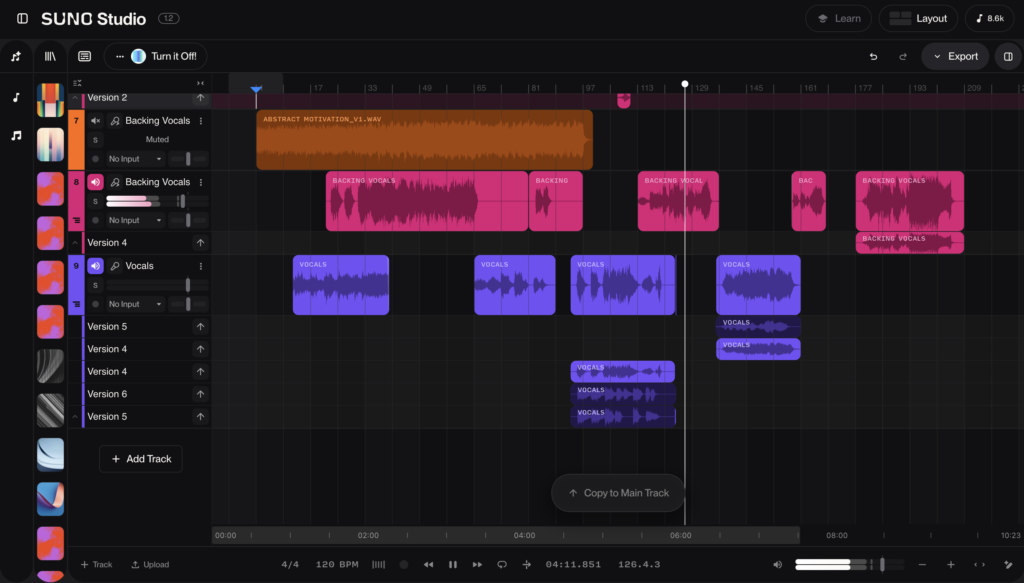This screenshot has height=583, width=1024.
Task: Switch to the Upload tab at bottom left
Action: [x=150, y=564]
